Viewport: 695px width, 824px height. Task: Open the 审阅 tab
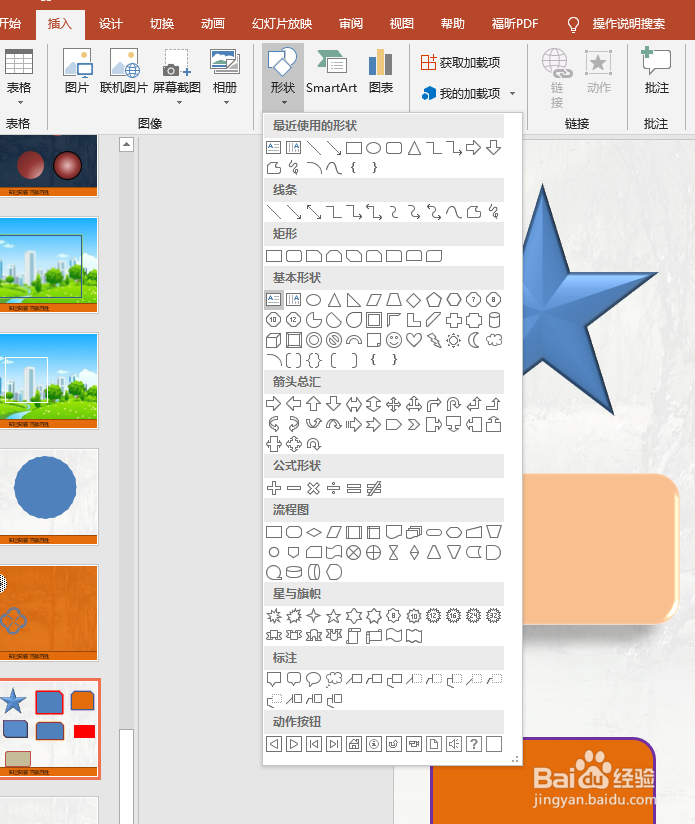click(x=351, y=24)
